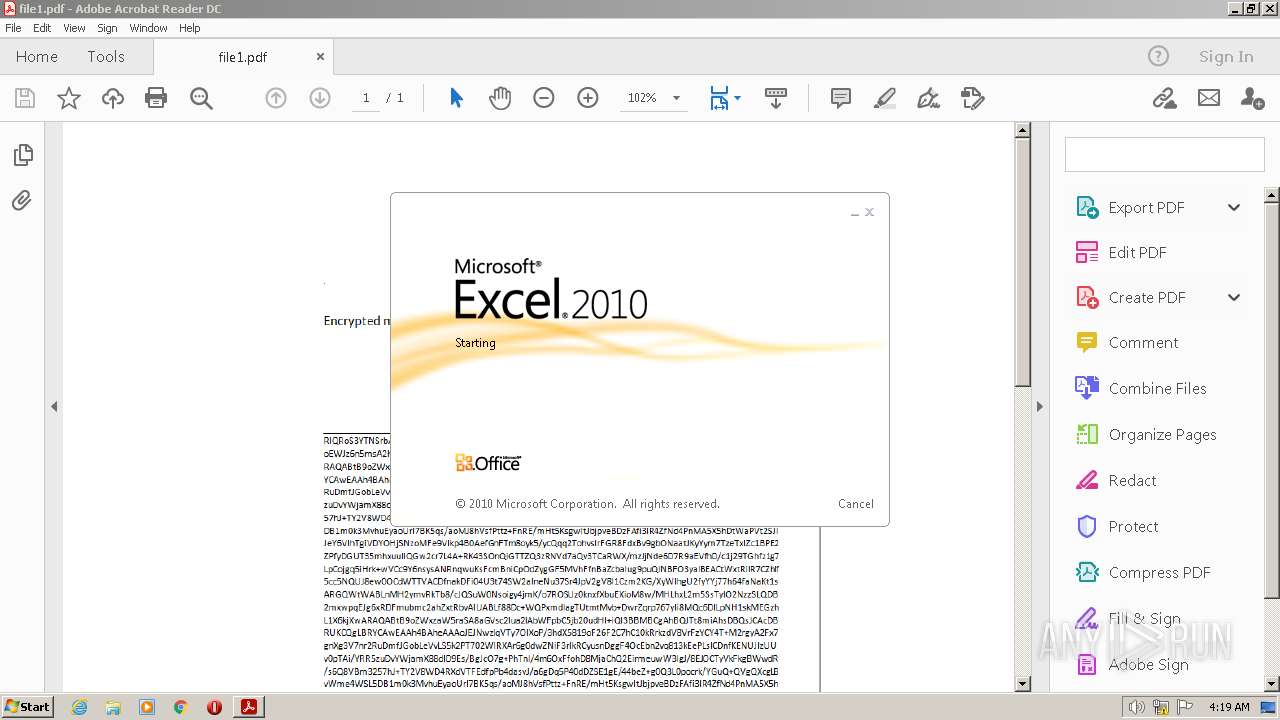The image size is (1280, 720).
Task: Open the Edit menu
Action: 42,28
